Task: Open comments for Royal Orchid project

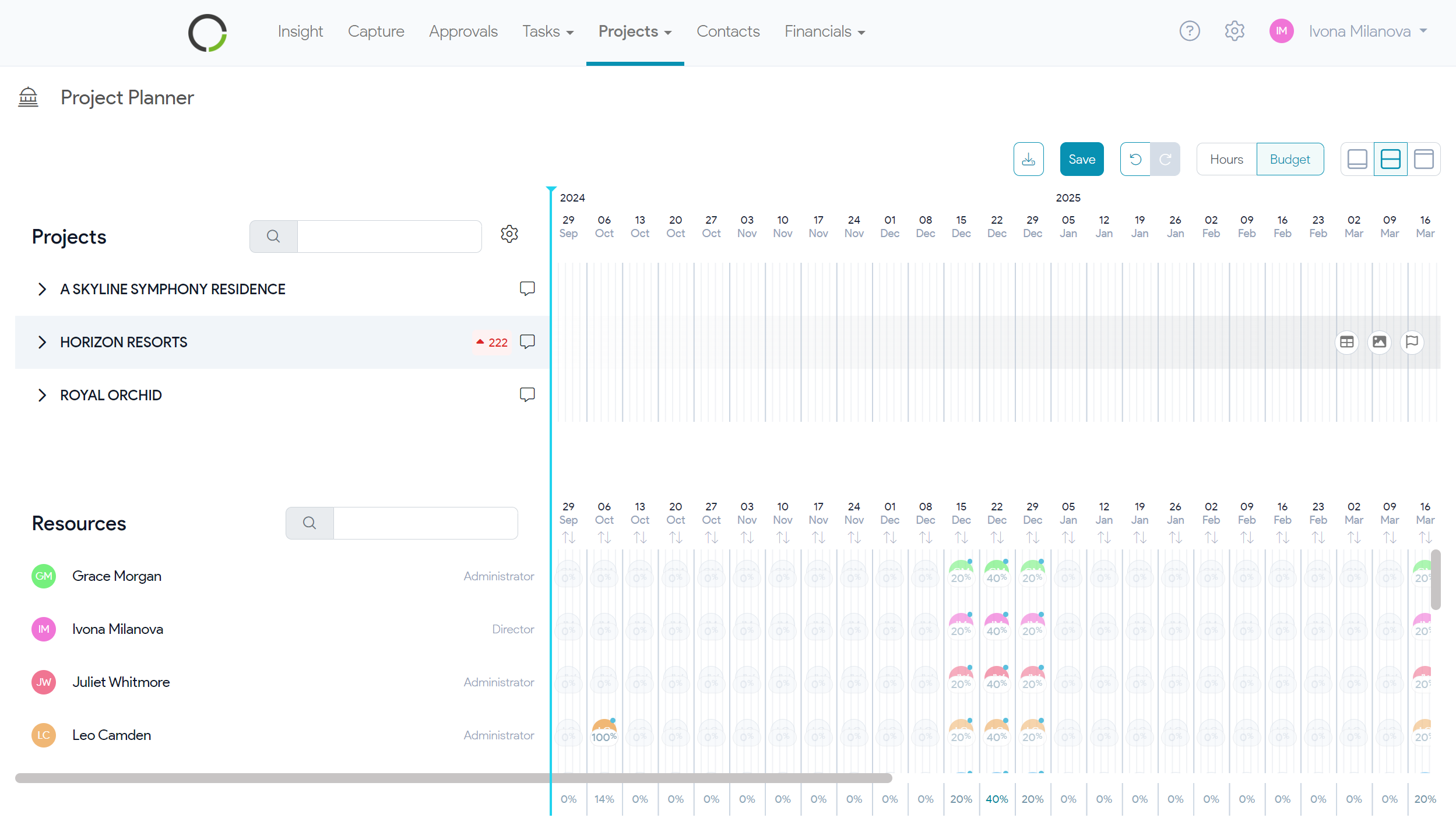Action: (x=527, y=394)
